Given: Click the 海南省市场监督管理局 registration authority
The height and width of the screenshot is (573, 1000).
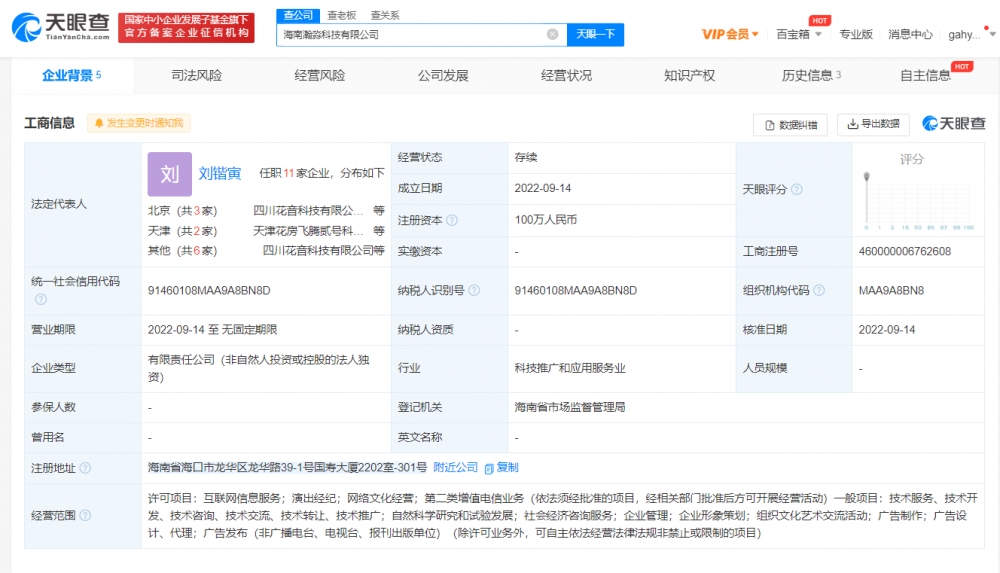Looking at the screenshot, I should tap(570, 407).
